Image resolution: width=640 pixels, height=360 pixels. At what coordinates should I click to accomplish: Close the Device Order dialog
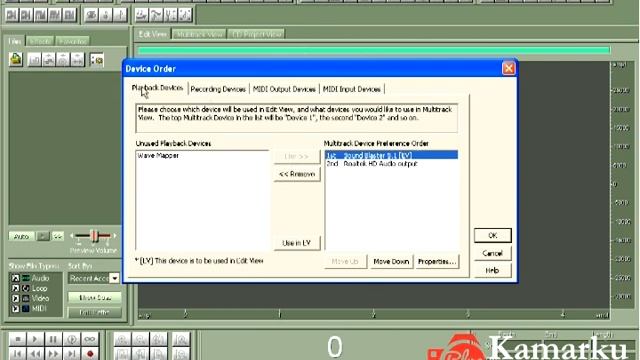pos(508,69)
